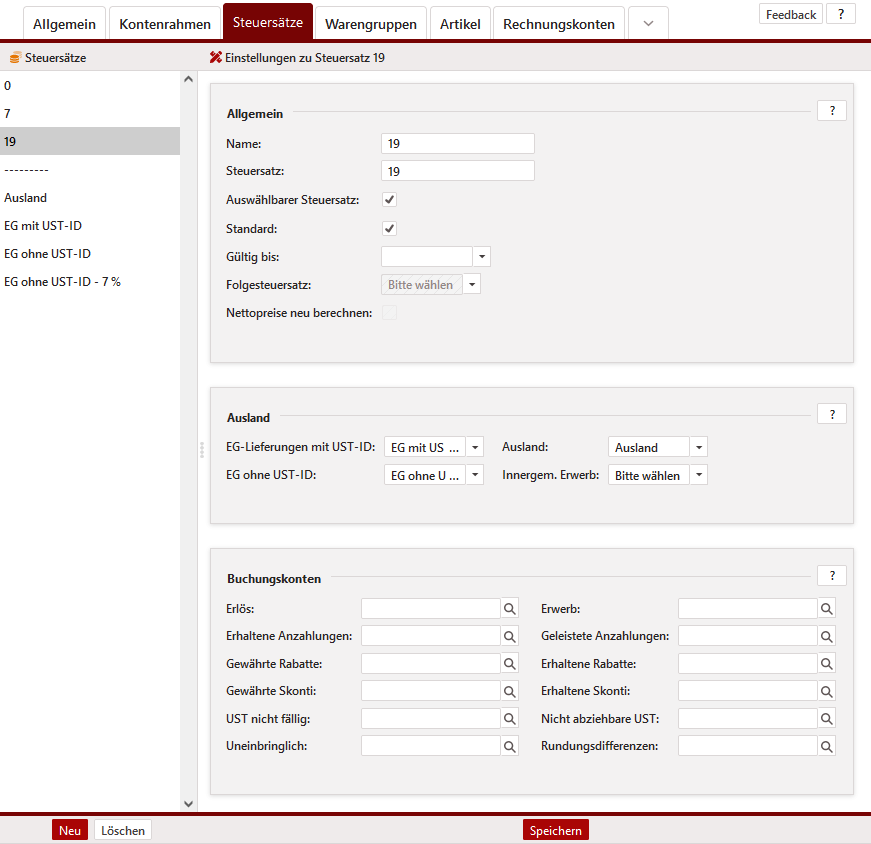871x844 pixels.
Task: Open the Gültig bis date dropdown
Action: [x=482, y=257]
